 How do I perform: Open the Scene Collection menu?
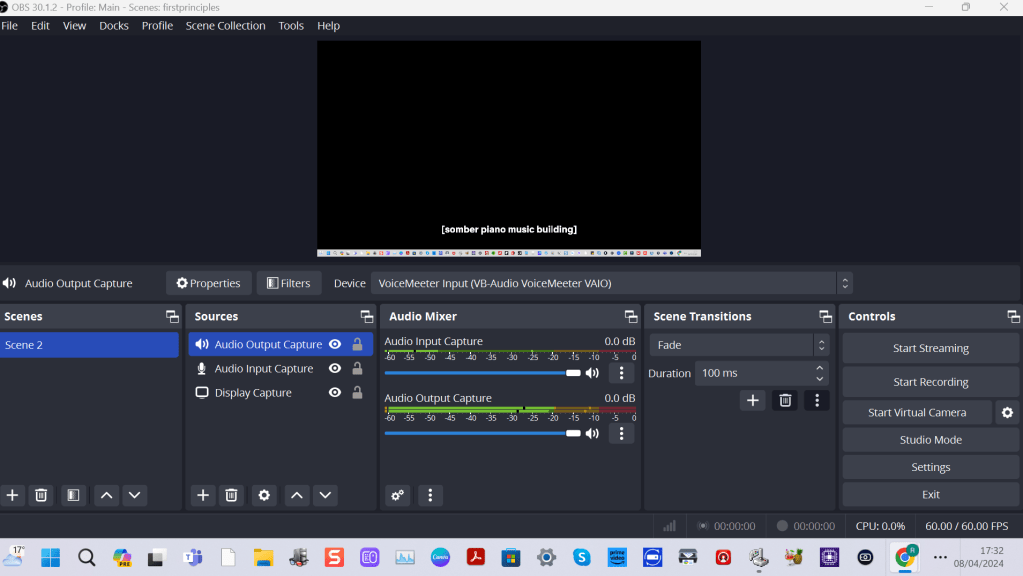click(226, 25)
